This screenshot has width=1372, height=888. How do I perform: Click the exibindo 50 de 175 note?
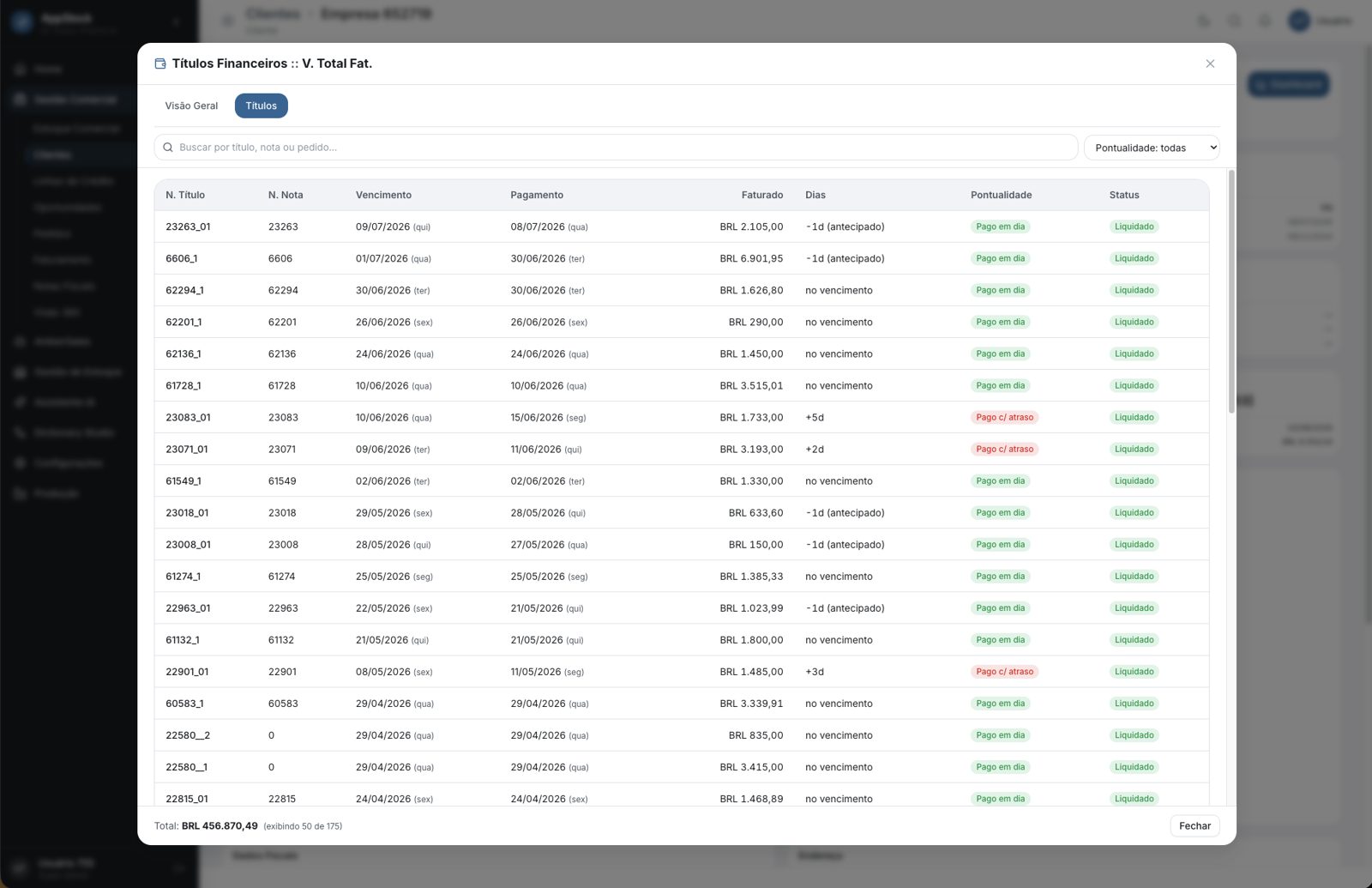tap(303, 826)
